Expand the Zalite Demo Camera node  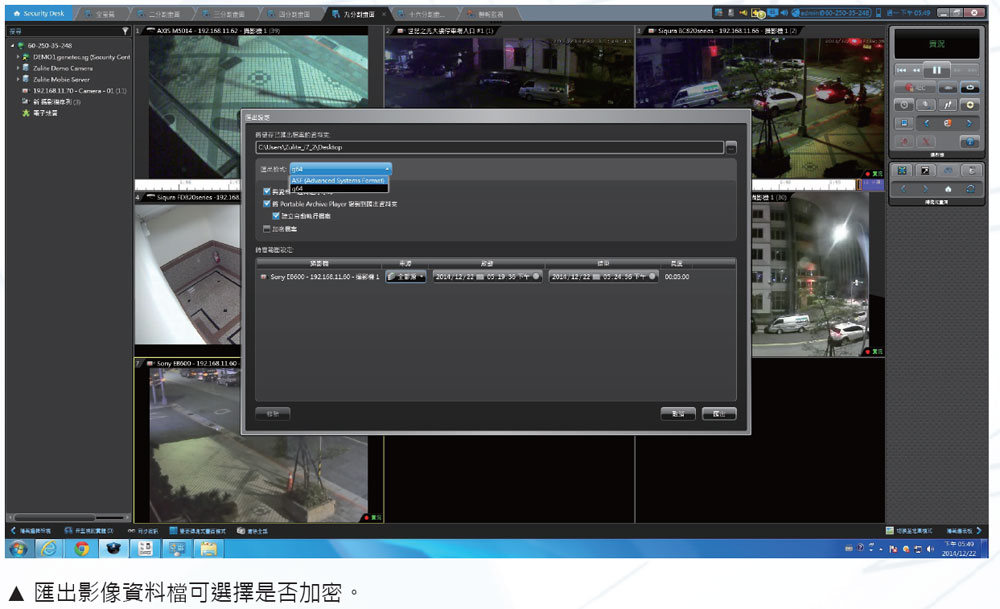coord(18,68)
